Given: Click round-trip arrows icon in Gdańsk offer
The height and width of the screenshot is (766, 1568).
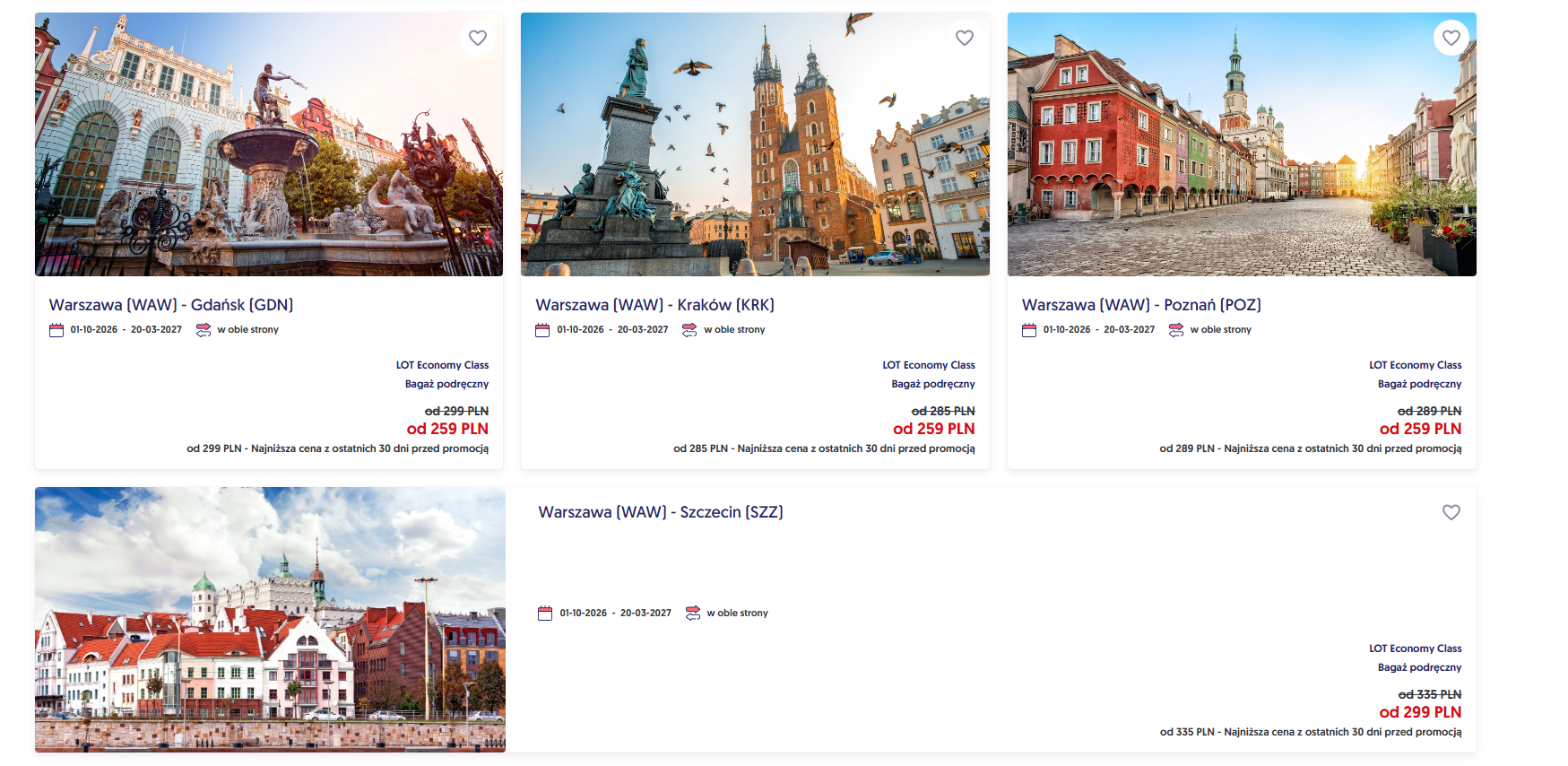Looking at the screenshot, I should click(204, 330).
